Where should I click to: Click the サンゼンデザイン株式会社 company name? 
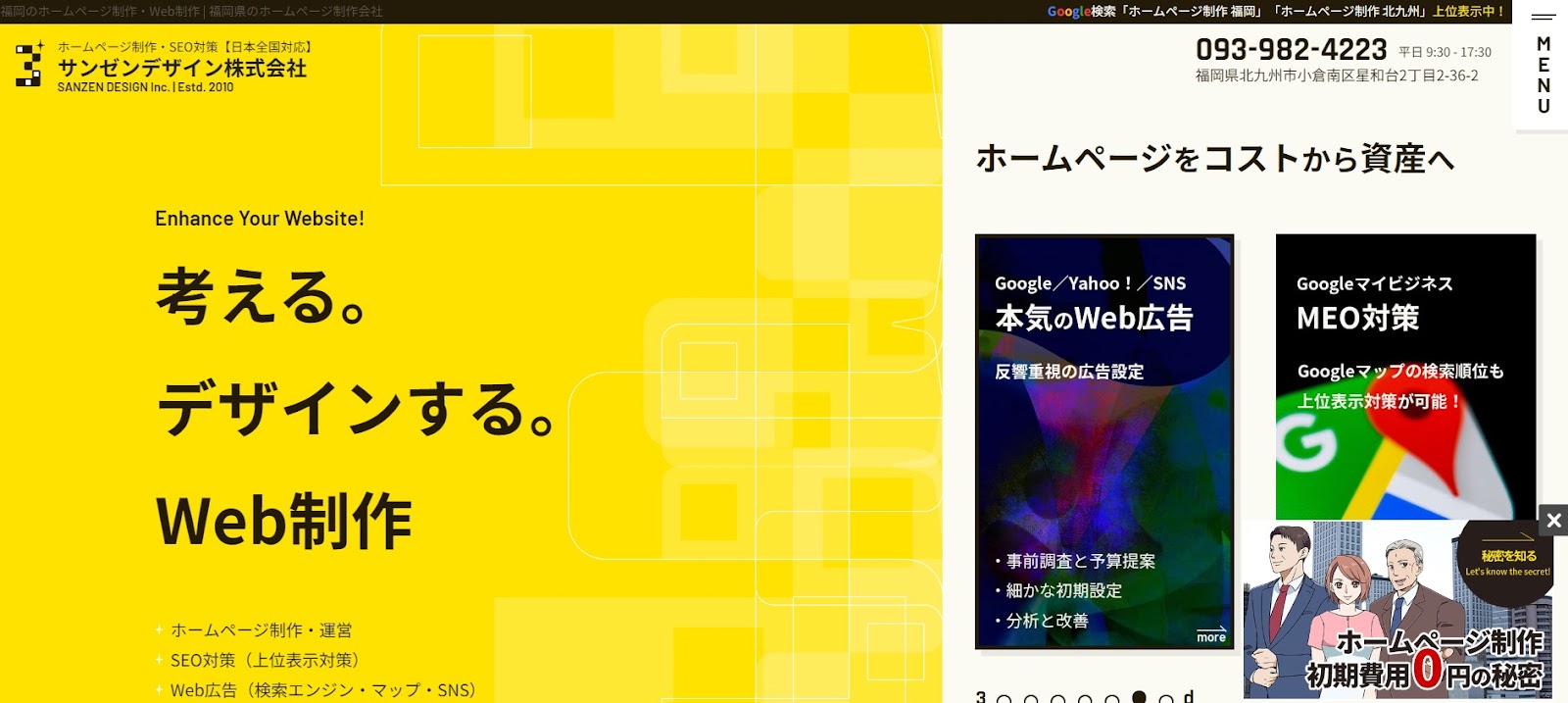(x=181, y=68)
